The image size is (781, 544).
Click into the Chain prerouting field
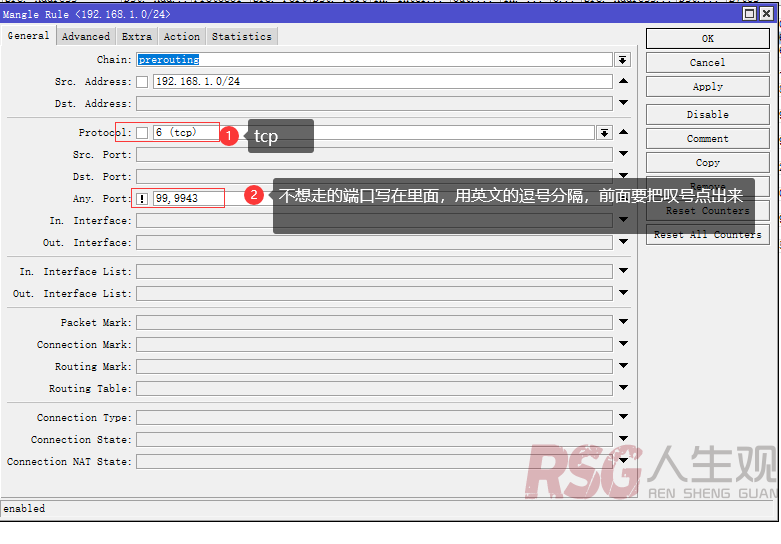(x=374, y=60)
